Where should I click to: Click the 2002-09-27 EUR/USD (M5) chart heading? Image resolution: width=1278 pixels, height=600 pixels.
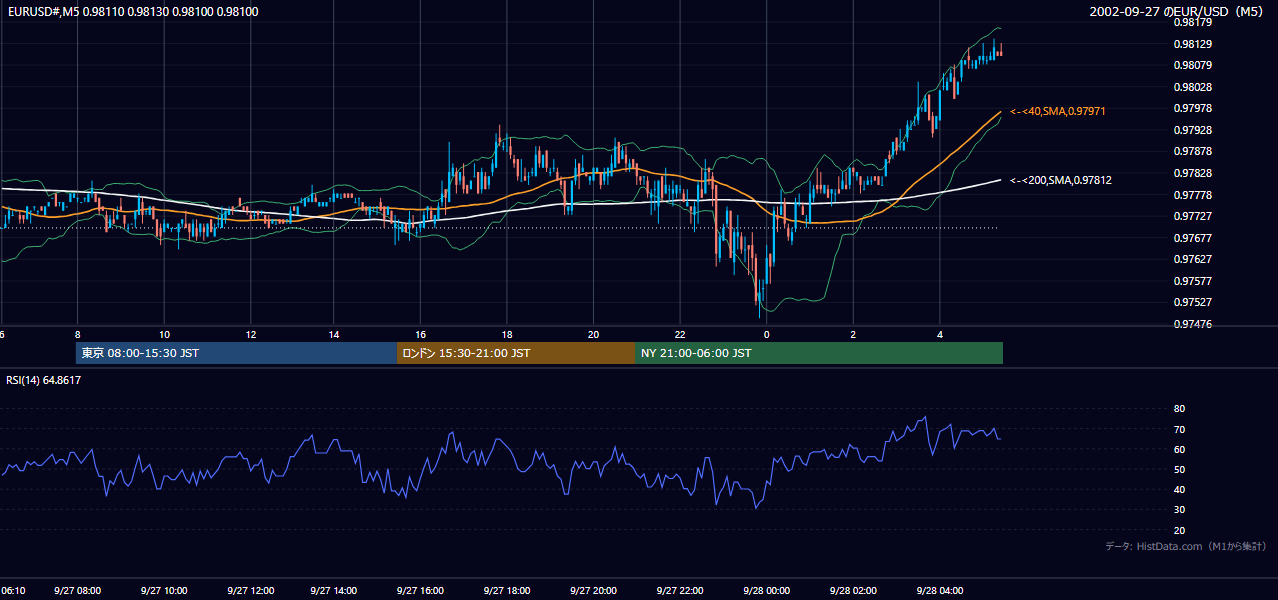1177,11
